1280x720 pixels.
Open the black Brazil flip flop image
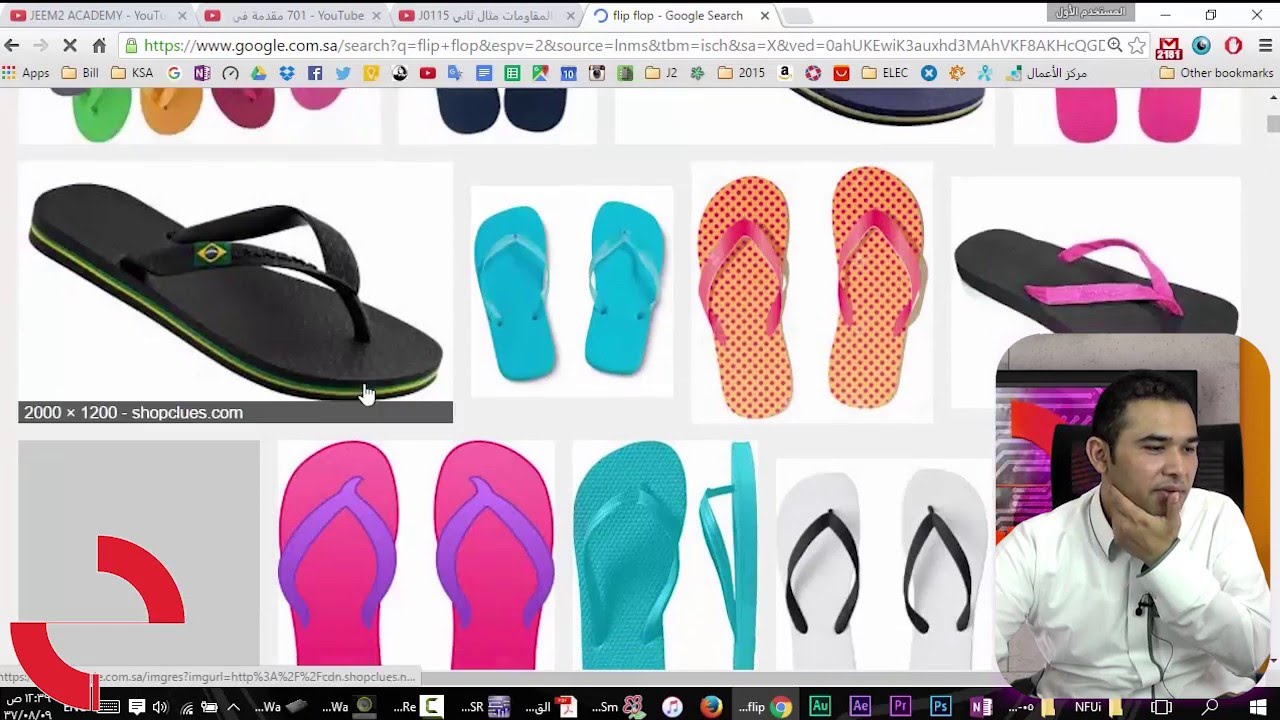[235, 291]
